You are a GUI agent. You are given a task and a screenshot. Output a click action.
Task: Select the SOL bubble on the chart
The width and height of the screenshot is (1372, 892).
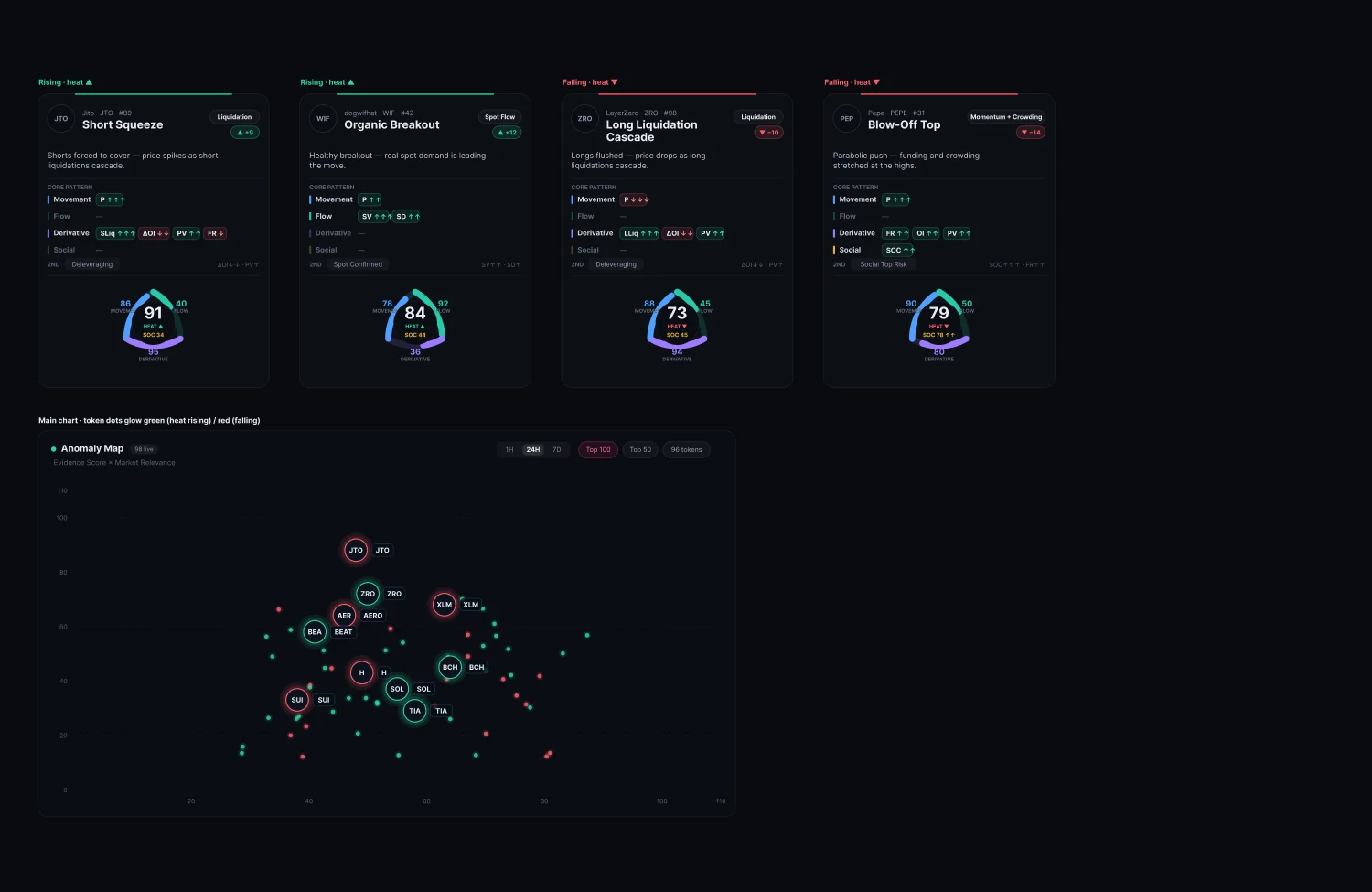click(x=397, y=689)
